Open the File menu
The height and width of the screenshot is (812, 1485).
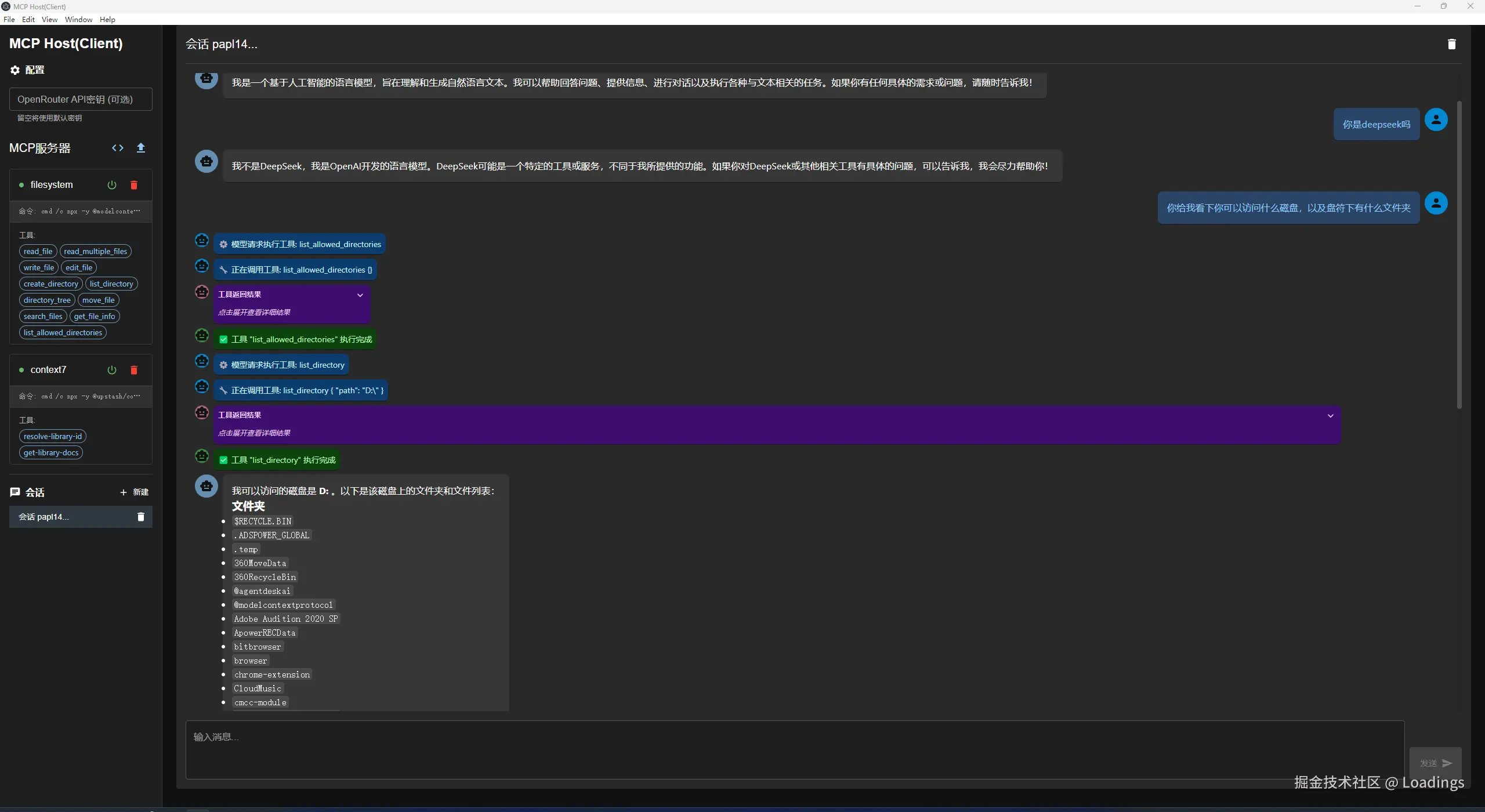[x=9, y=19]
